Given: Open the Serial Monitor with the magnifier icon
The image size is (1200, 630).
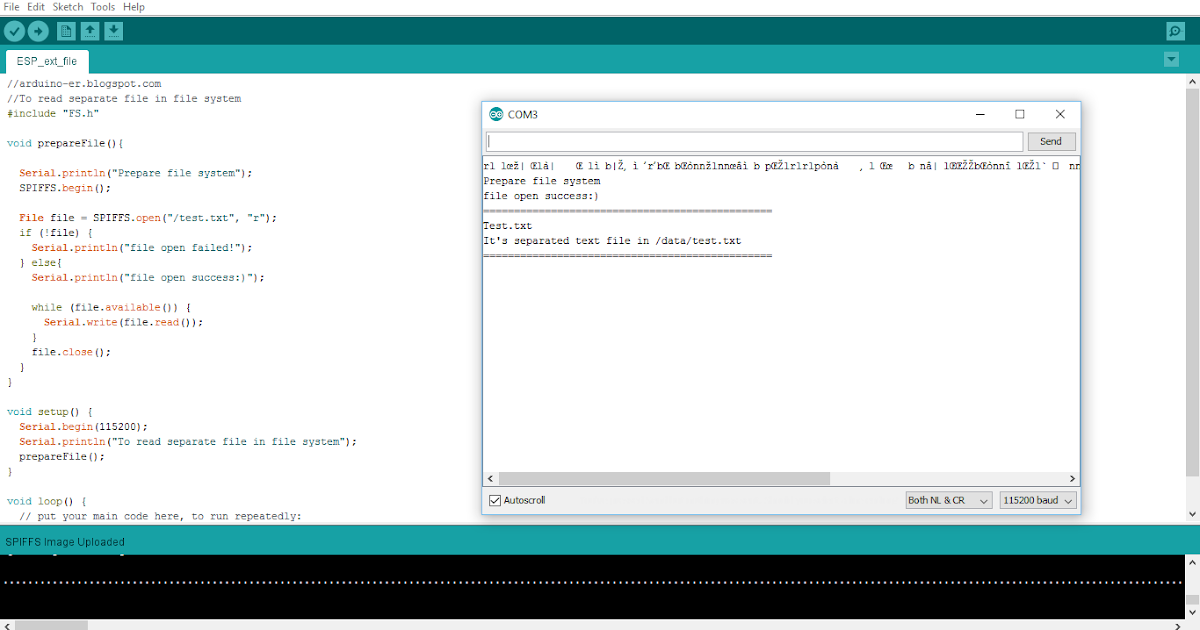Looking at the screenshot, I should (1174, 31).
